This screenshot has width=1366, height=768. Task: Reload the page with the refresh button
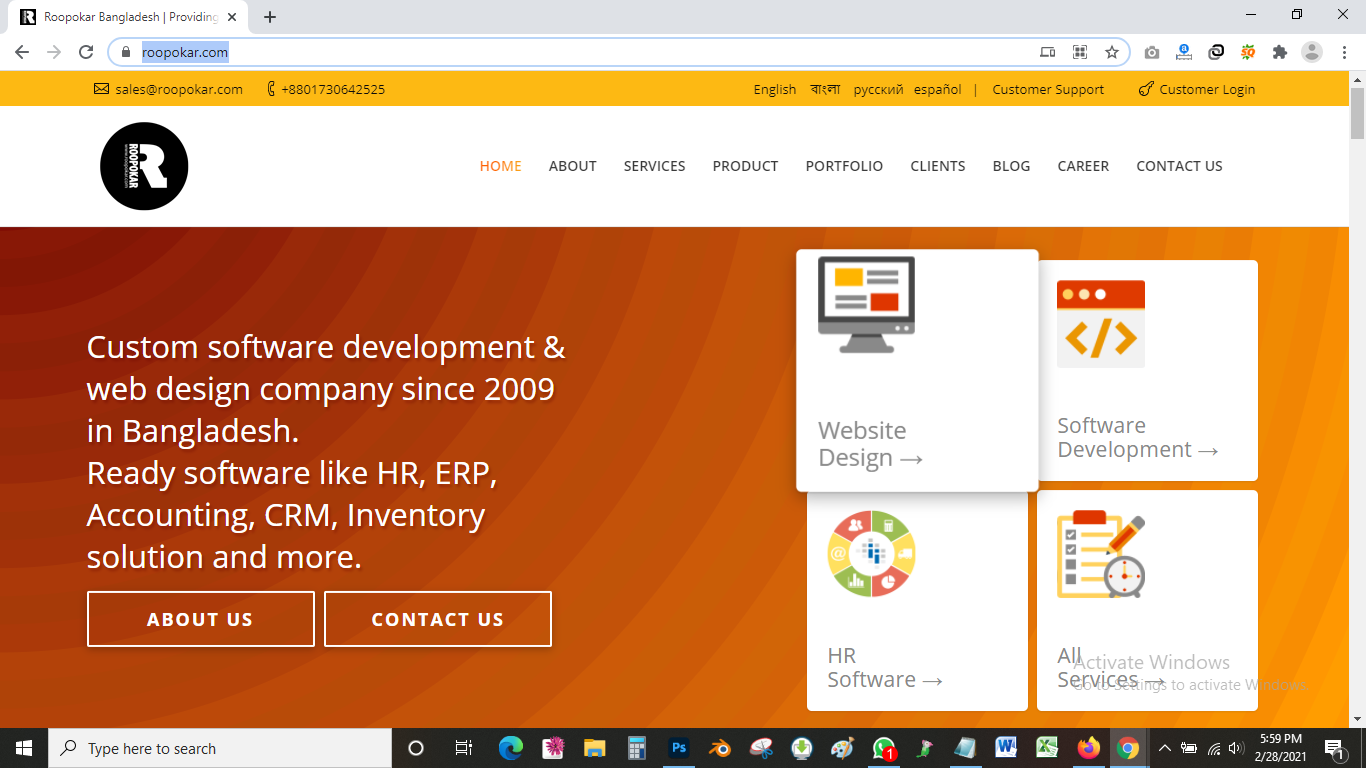[x=86, y=52]
